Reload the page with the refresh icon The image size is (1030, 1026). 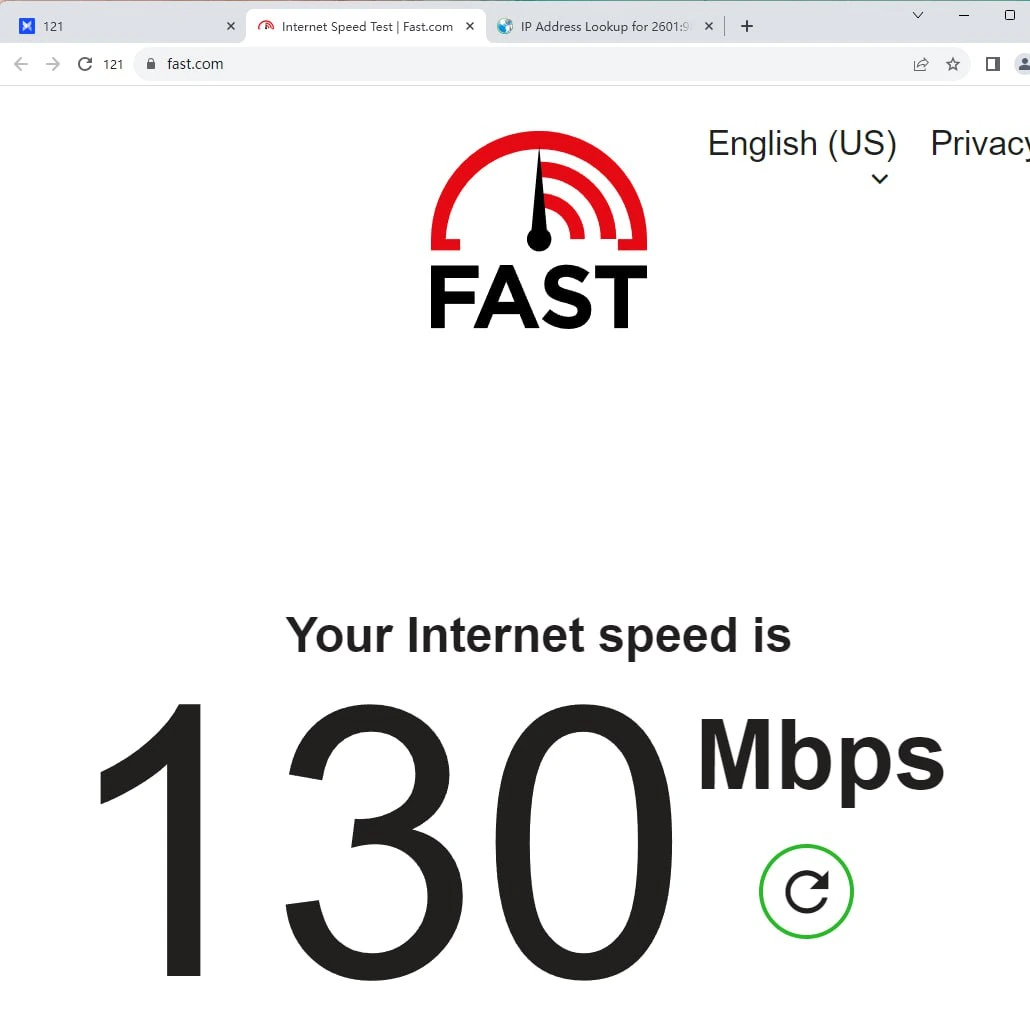coord(85,64)
